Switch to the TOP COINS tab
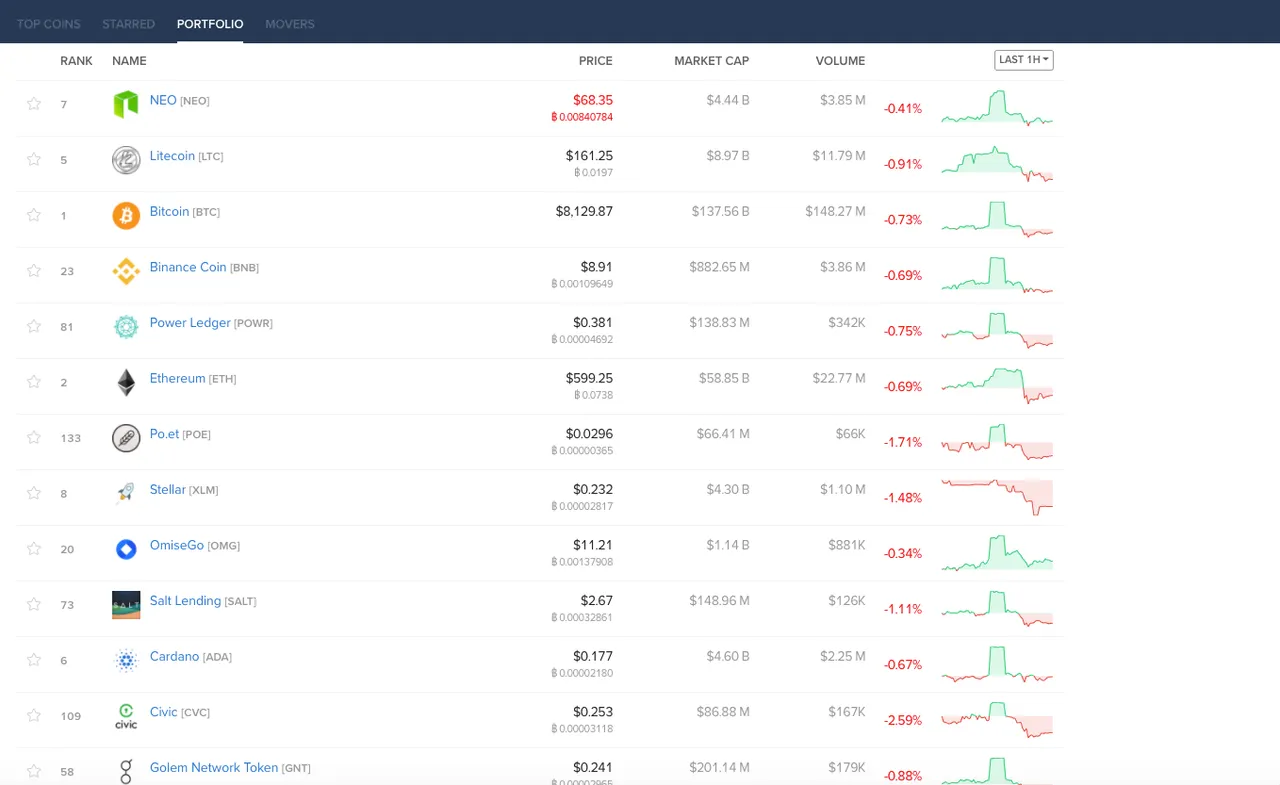Image resolution: width=1280 pixels, height=785 pixels. click(49, 24)
